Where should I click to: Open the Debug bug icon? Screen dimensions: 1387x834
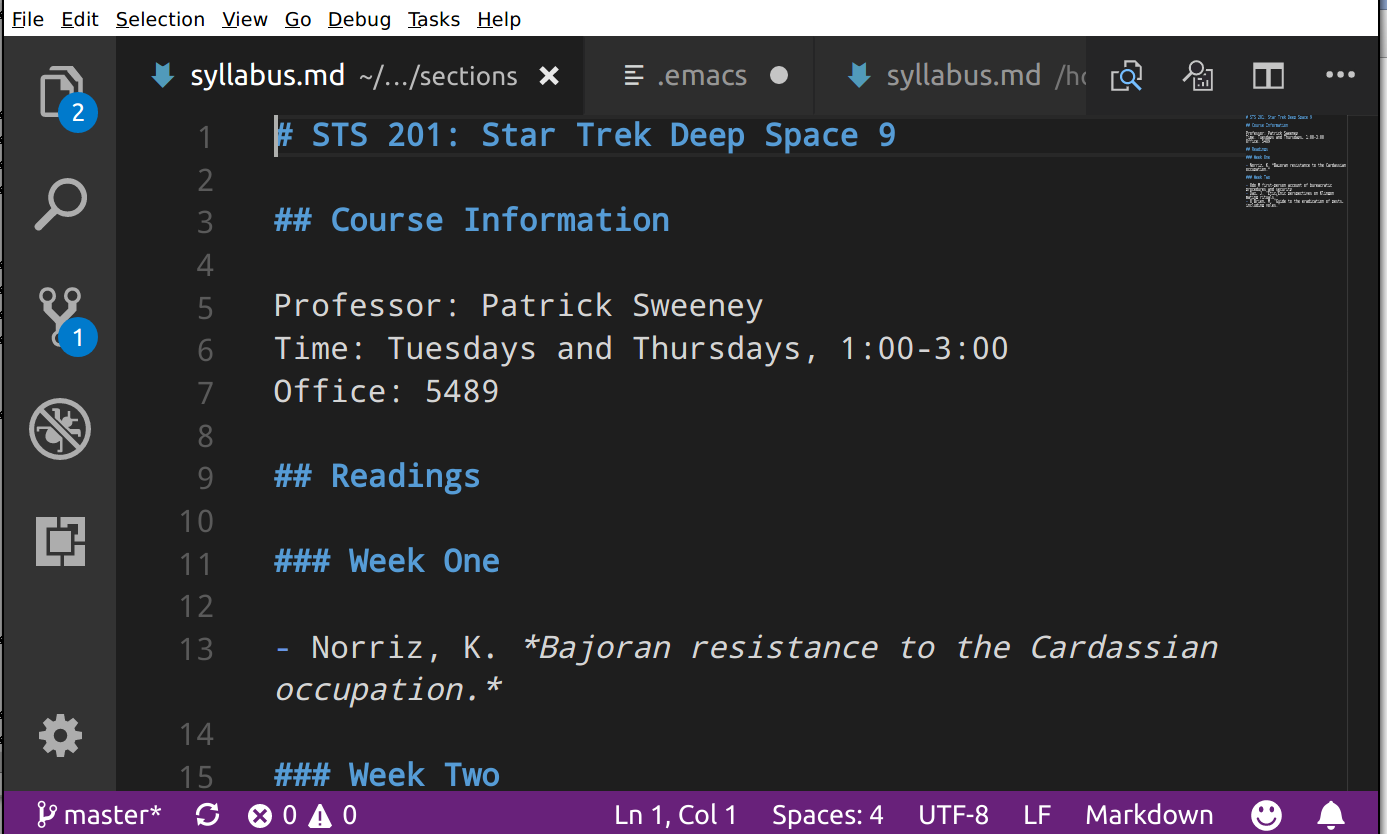point(60,429)
